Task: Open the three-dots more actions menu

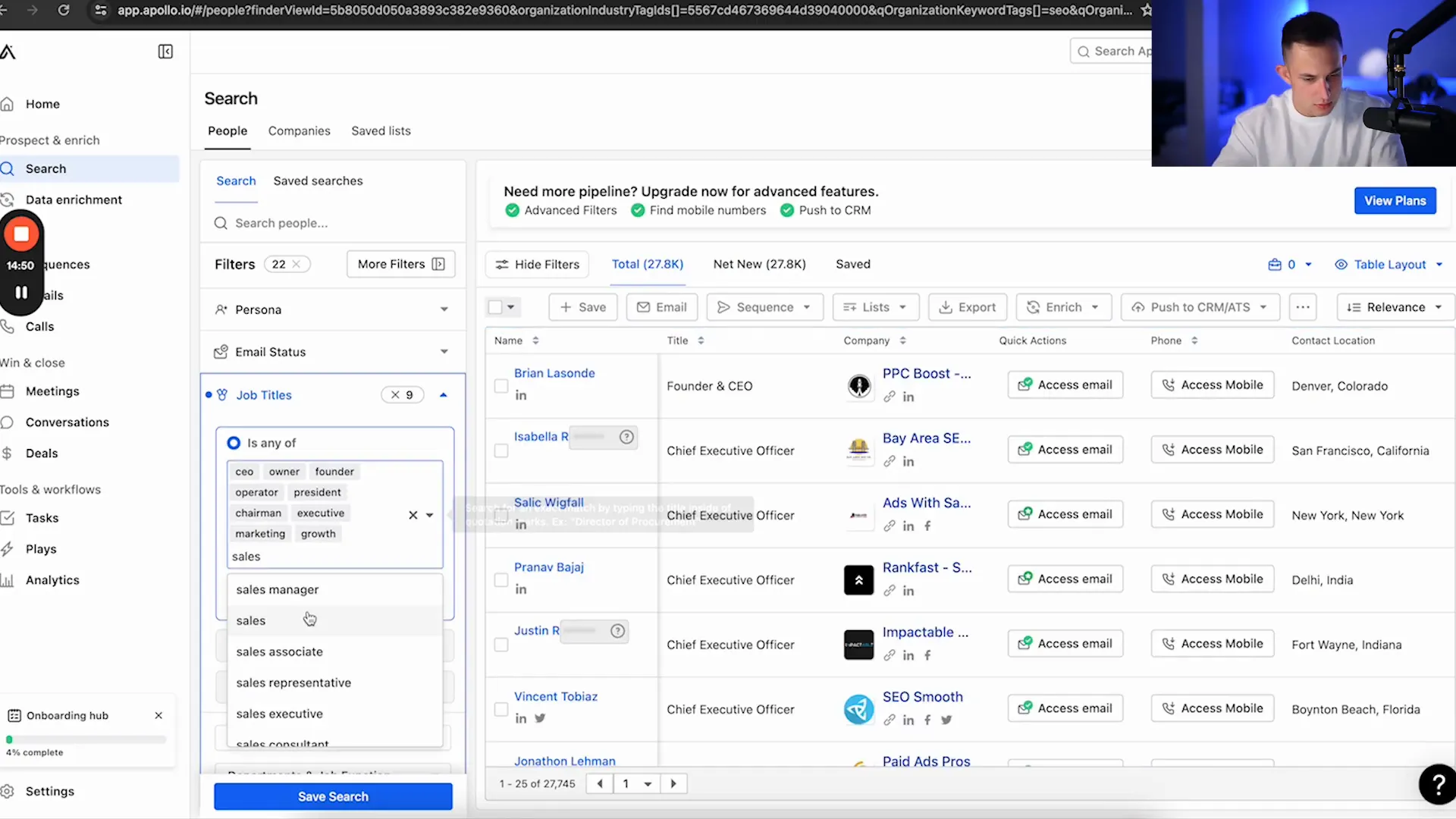Action: (1303, 307)
